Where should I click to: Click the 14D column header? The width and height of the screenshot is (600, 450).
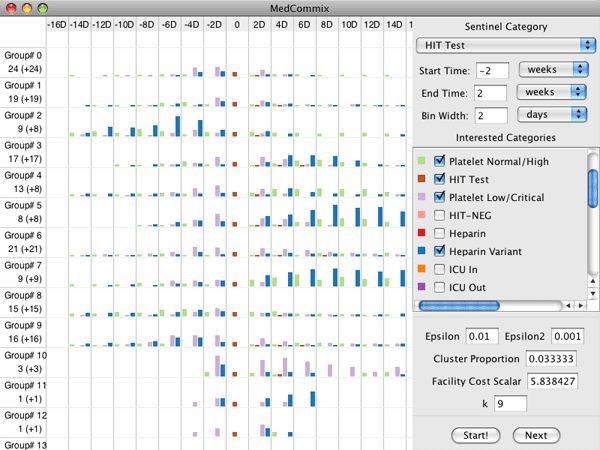point(395,24)
